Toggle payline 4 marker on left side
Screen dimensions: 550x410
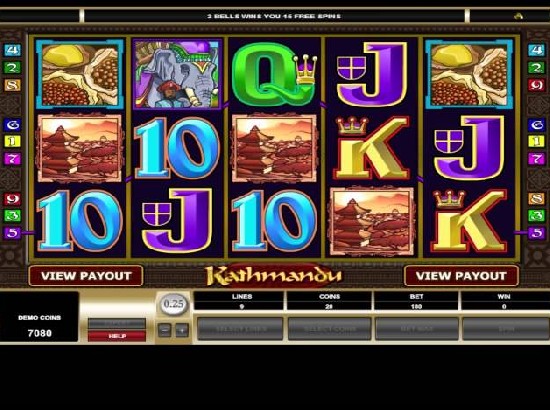pos(12,50)
